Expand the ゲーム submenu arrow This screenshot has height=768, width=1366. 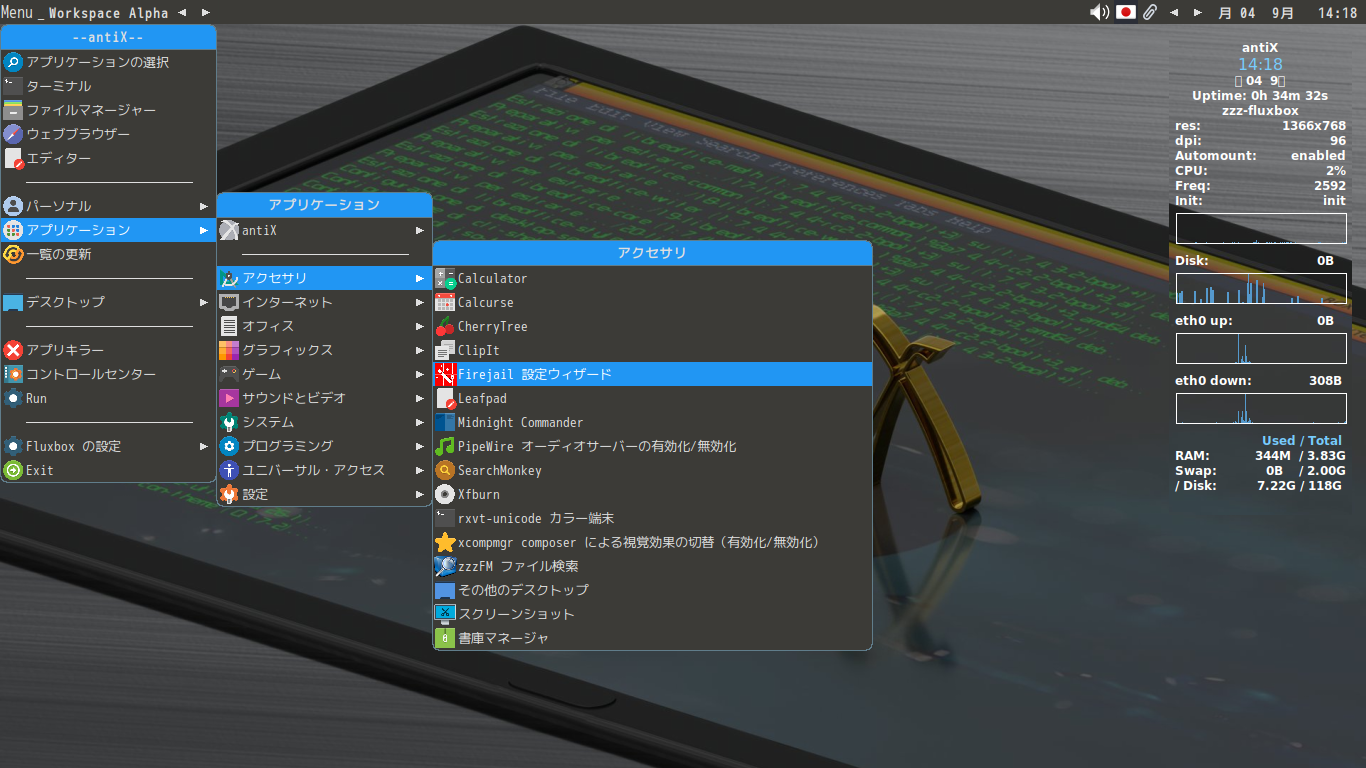pos(420,374)
